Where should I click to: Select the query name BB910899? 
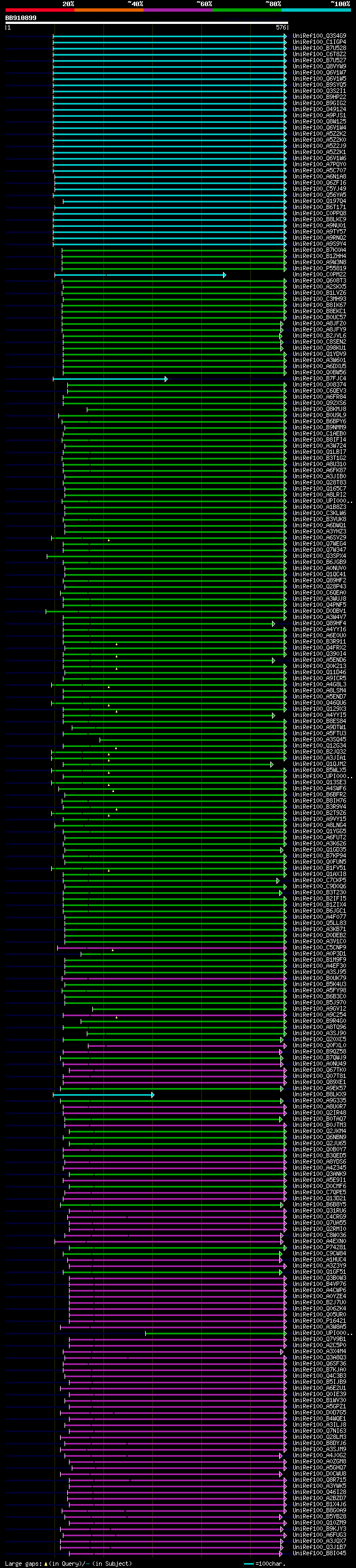point(21,18)
